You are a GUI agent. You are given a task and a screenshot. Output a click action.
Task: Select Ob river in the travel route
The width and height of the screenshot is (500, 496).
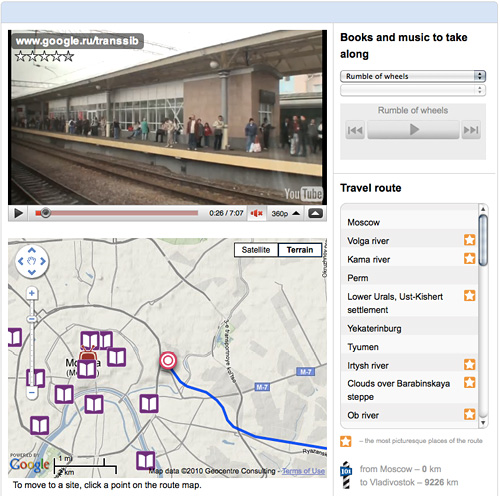coord(409,415)
